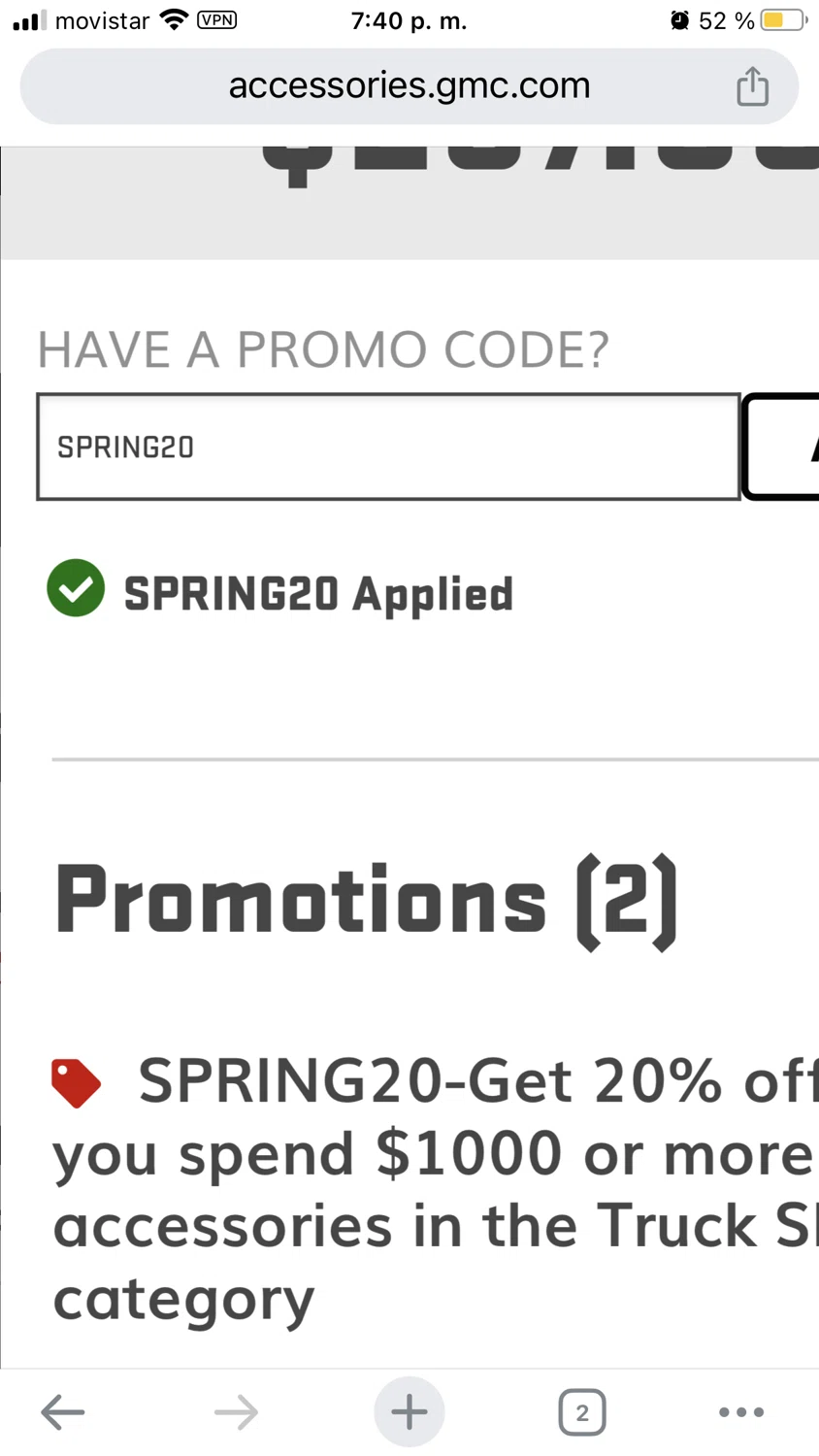The width and height of the screenshot is (819, 1456).
Task: Open a new tab with plus button
Action: 409,1412
